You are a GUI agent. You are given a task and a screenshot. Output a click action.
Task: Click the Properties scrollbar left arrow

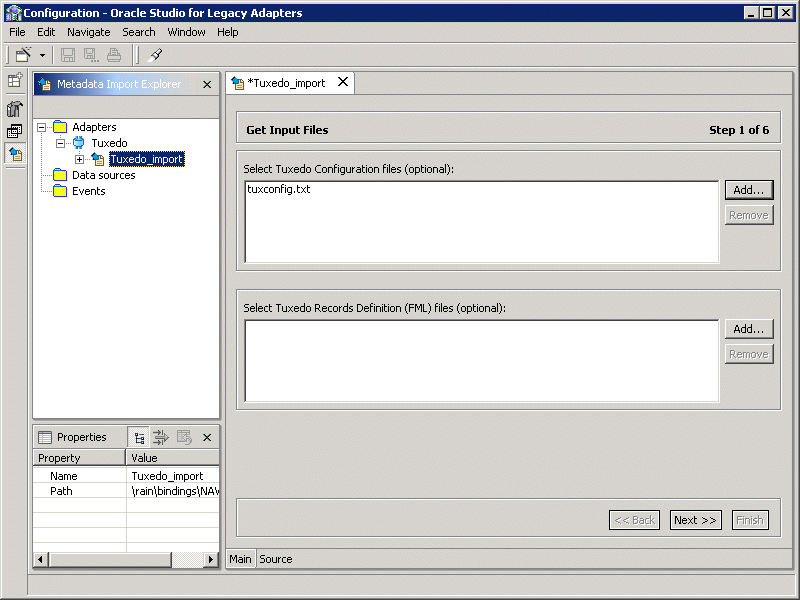point(40,560)
